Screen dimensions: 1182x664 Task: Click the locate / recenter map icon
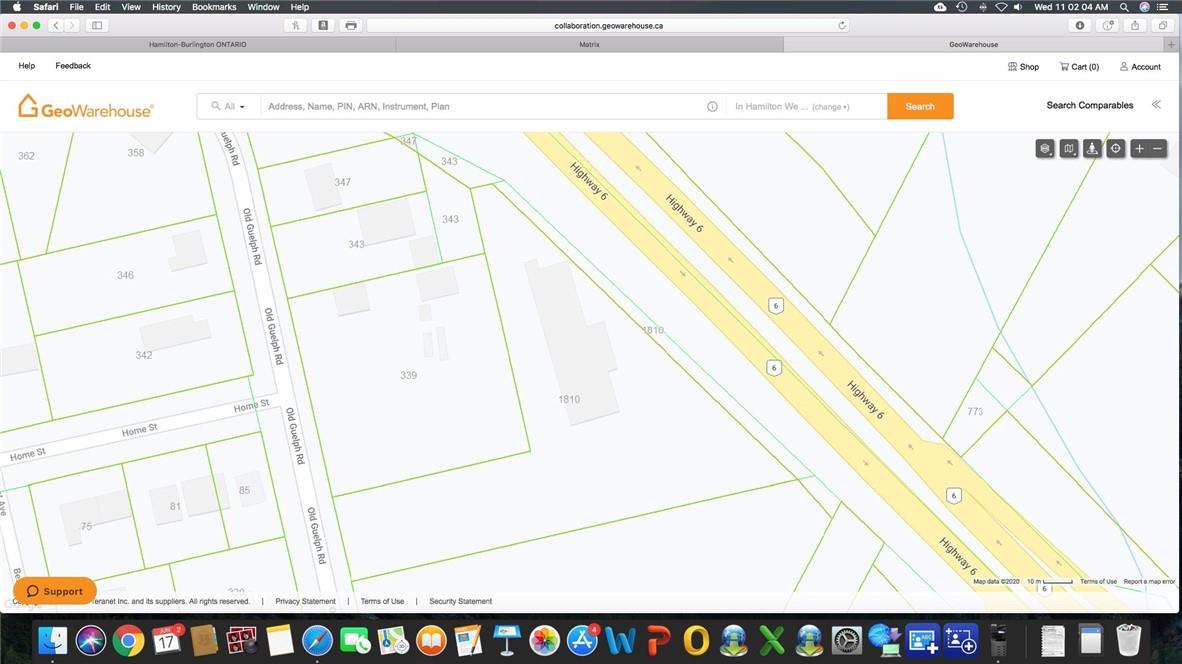coord(1116,148)
